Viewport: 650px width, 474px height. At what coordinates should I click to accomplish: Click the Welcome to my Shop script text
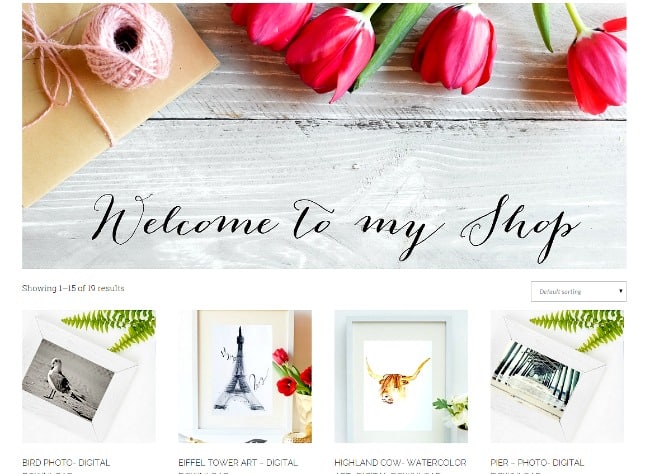click(x=336, y=228)
